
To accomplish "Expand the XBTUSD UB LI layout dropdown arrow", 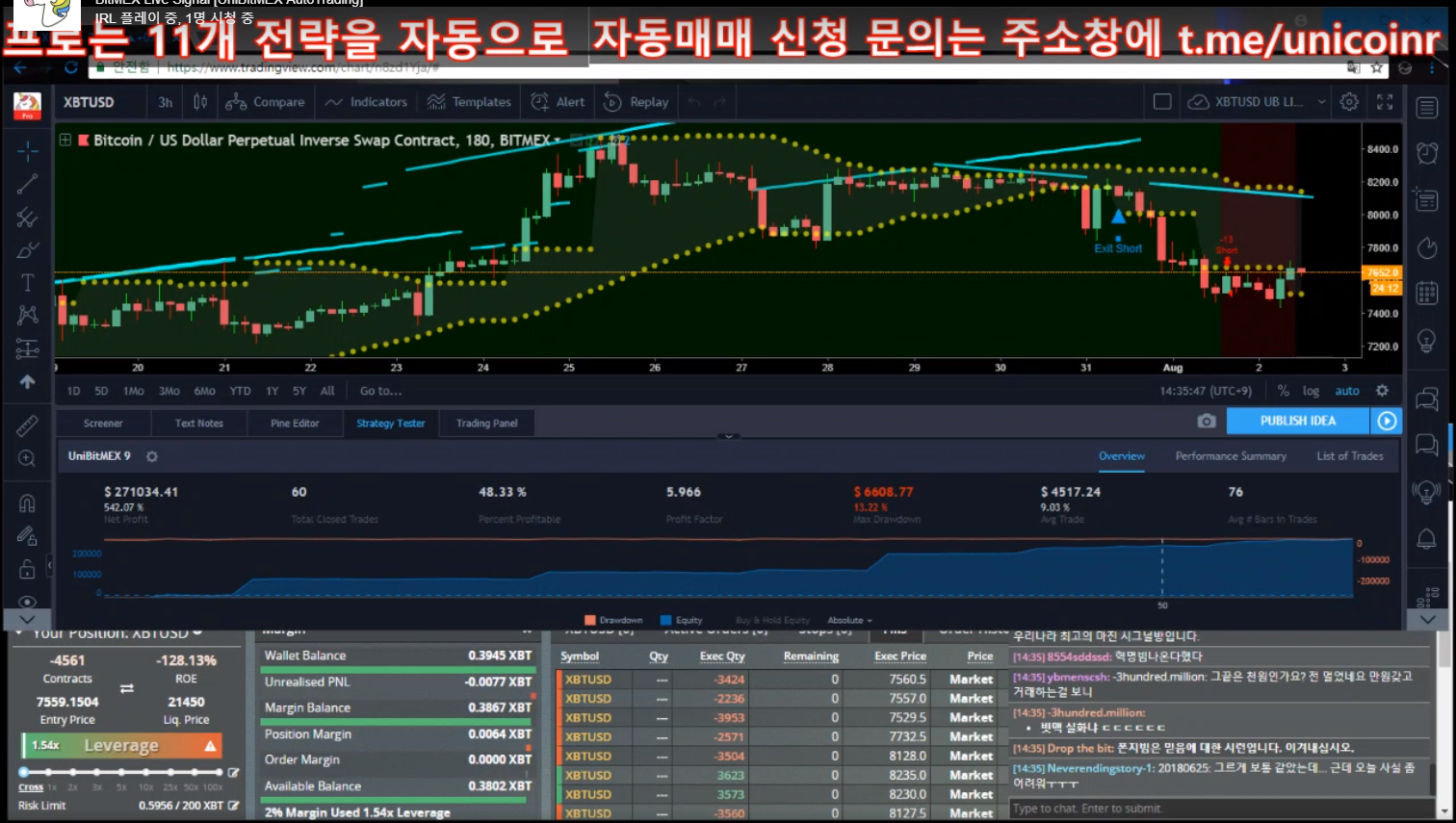I will (x=1321, y=102).
